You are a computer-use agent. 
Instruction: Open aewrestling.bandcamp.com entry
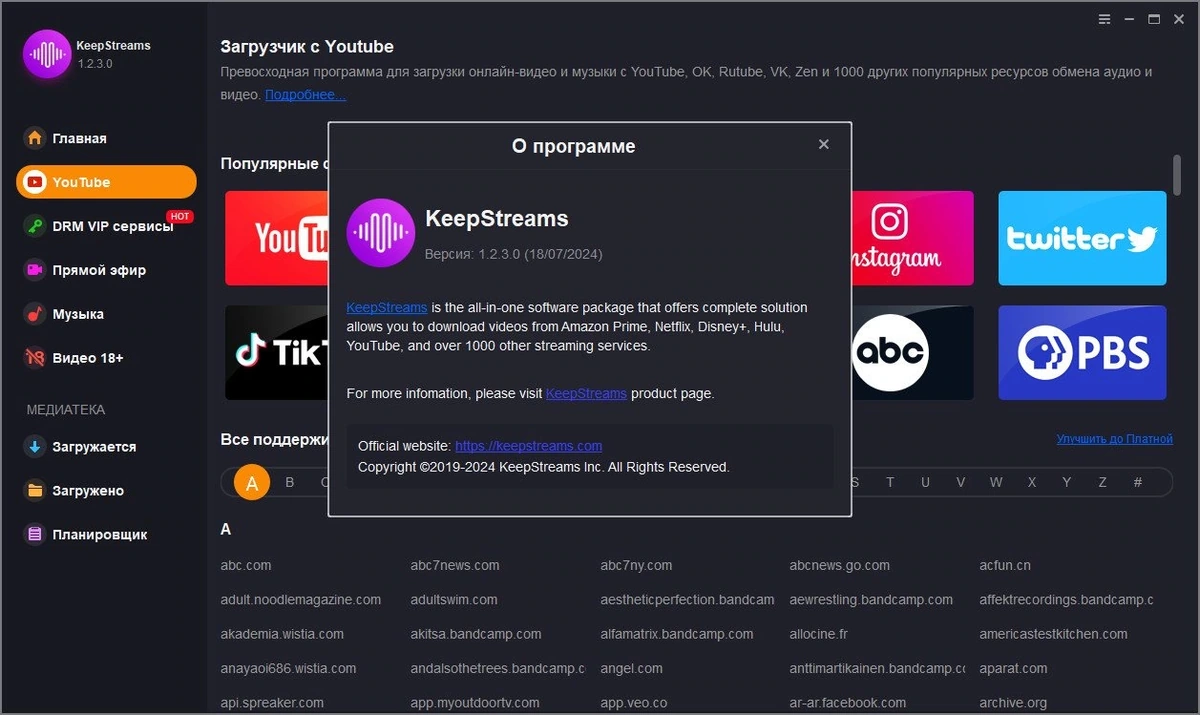[x=871, y=600]
